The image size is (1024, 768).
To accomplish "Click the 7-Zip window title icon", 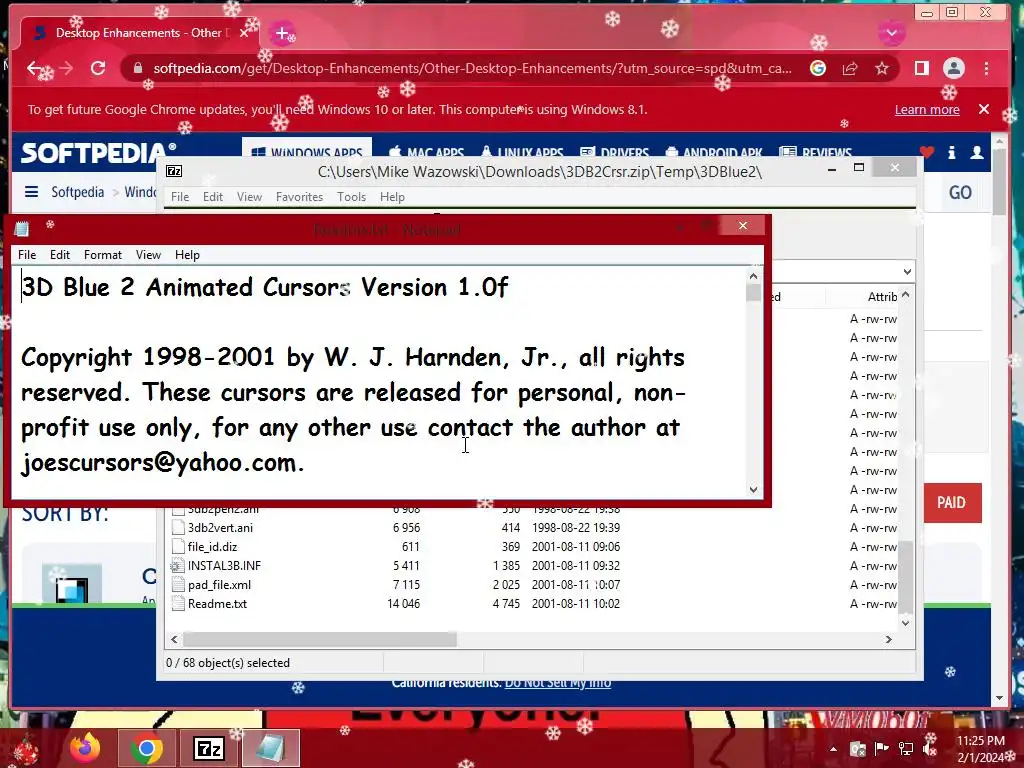I will click(x=174, y=171).
